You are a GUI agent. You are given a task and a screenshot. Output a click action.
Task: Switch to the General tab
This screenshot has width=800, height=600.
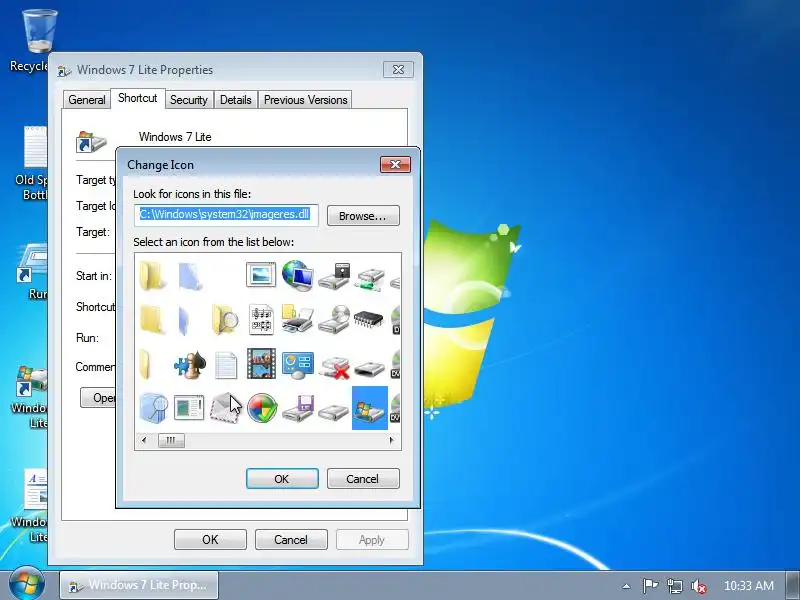click(x=87, y=99)
